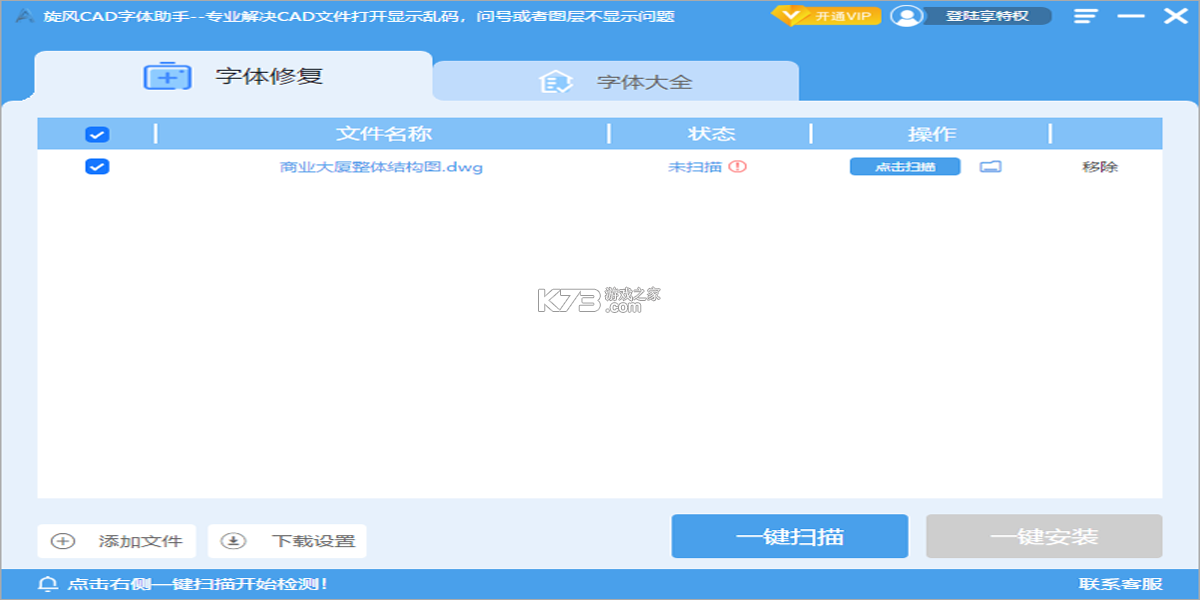1200x600 pixels.
Task: Open the hamburger menu icon in title bar
Action: pyautogui.click(x=1085, y=16)
